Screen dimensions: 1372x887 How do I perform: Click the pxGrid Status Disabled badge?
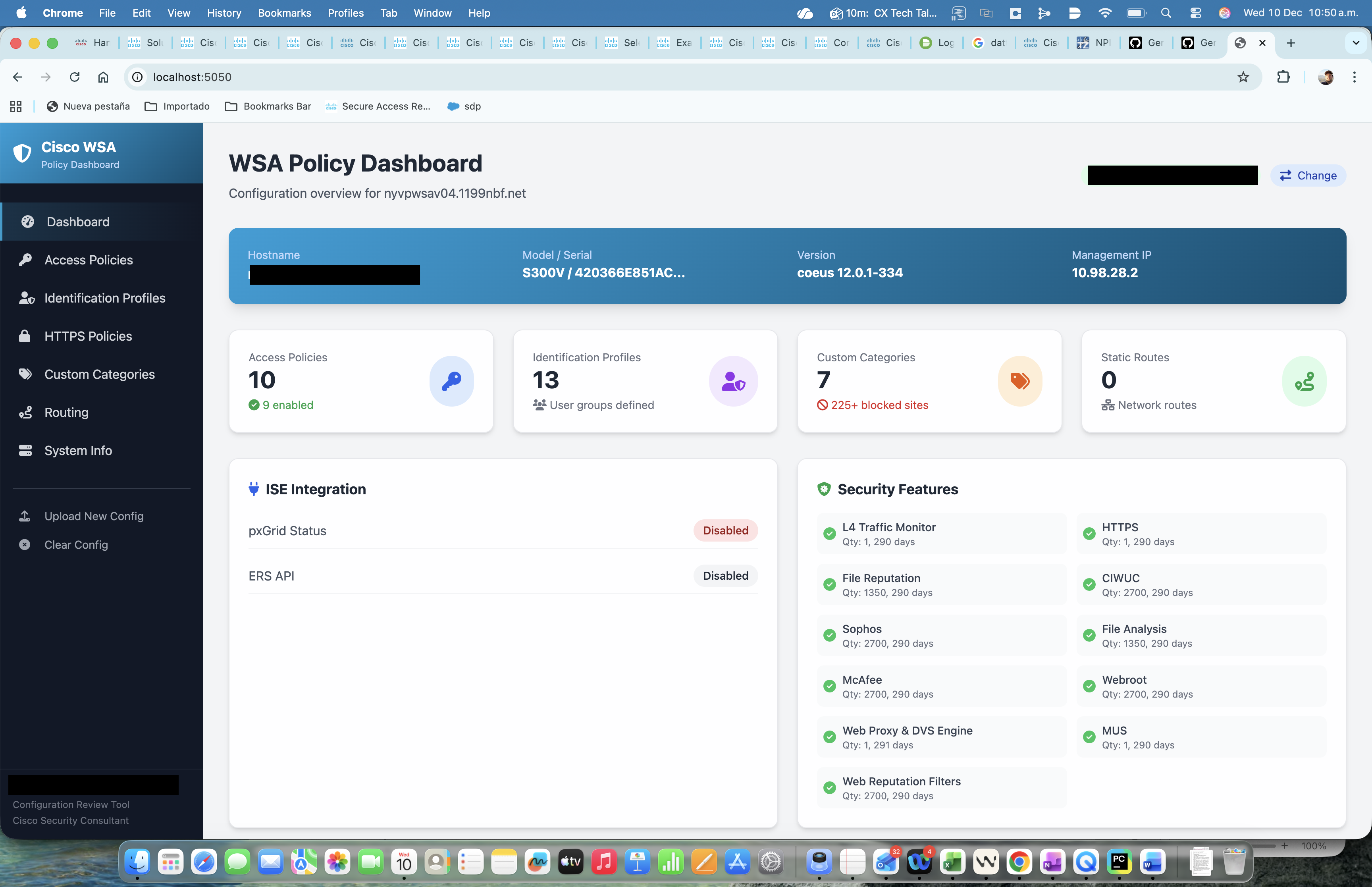725,530
